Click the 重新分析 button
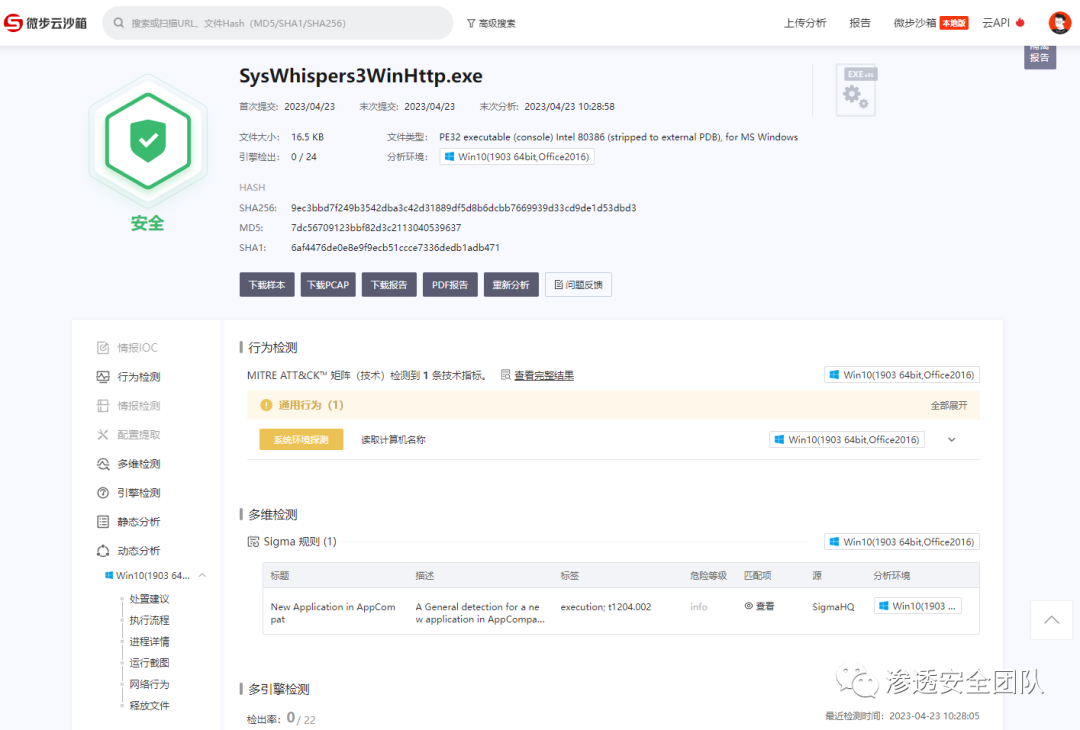 (x=511, y=284)
